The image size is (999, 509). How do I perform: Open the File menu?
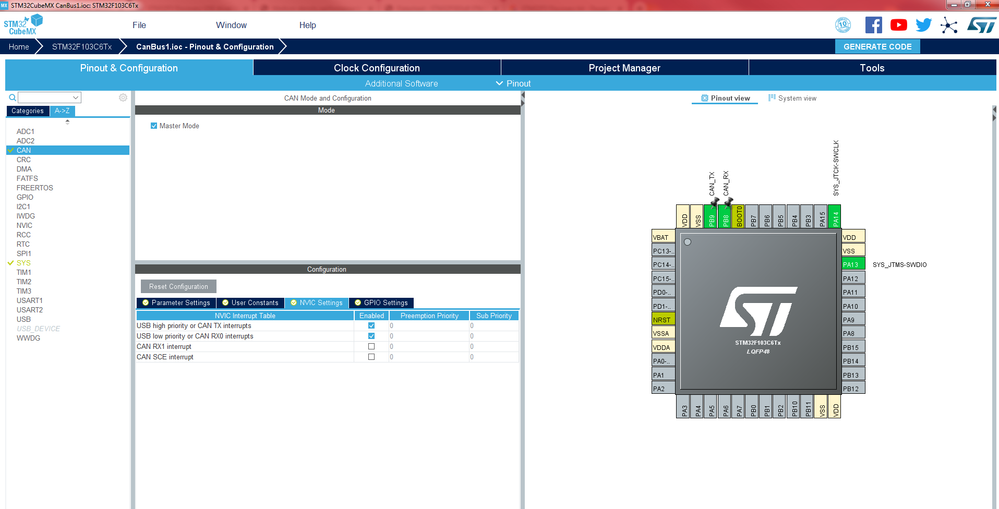pos(139,25)
